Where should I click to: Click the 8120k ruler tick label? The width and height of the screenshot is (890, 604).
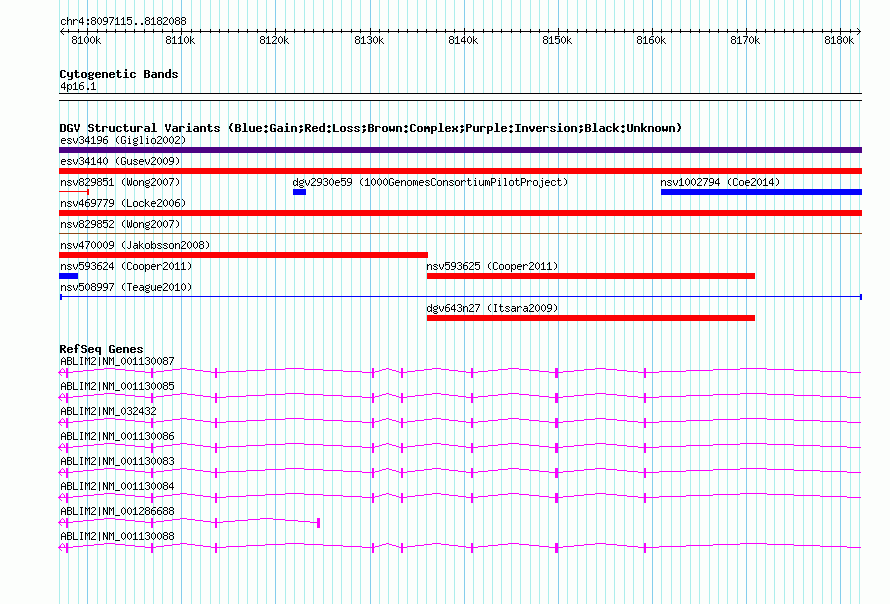pos(274,40)
